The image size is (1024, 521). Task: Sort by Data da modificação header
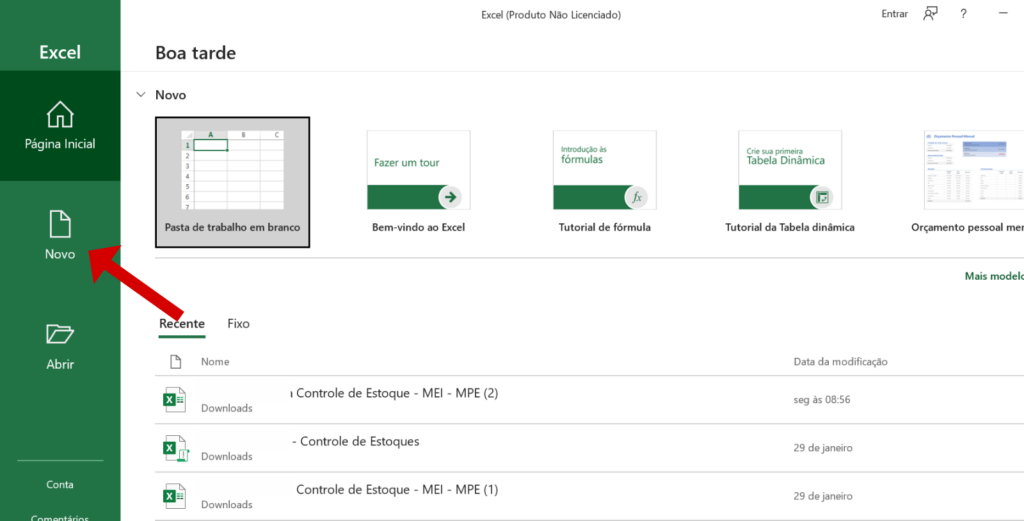(x=840, y=362)
